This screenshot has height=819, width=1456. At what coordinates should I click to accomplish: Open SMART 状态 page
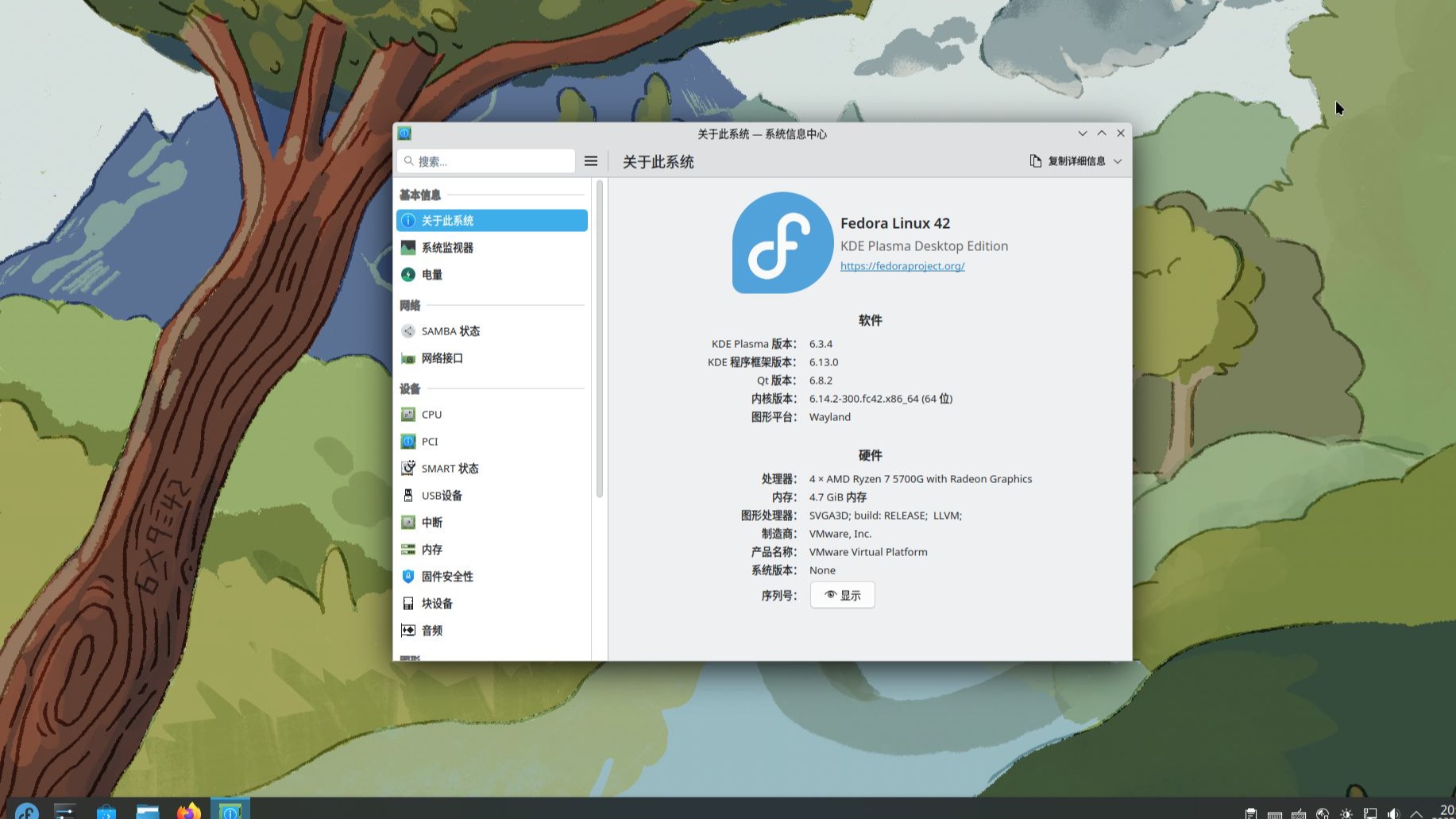(x=492, y=469)
